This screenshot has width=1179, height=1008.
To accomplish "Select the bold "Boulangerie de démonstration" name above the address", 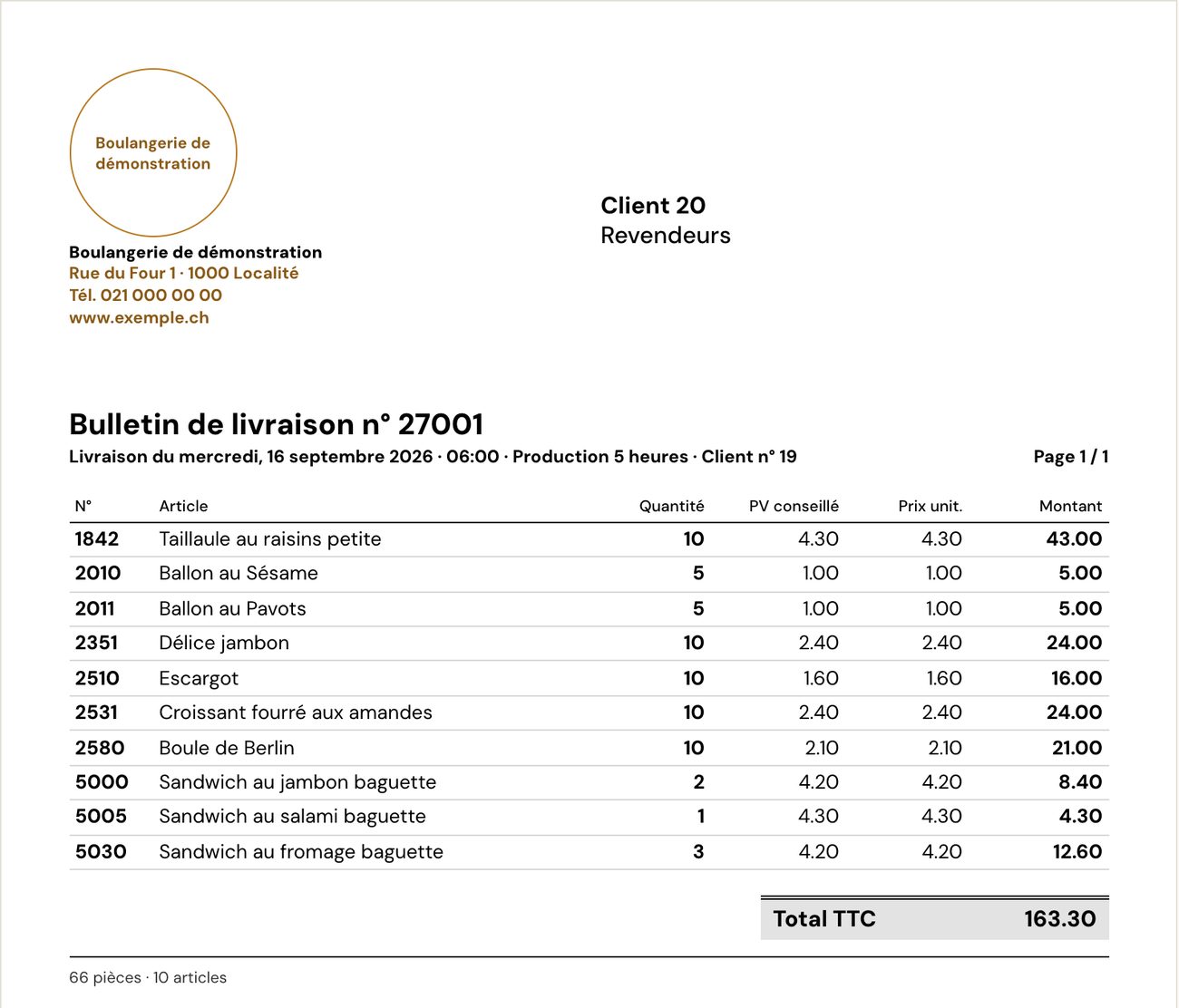I will point(195,252).
